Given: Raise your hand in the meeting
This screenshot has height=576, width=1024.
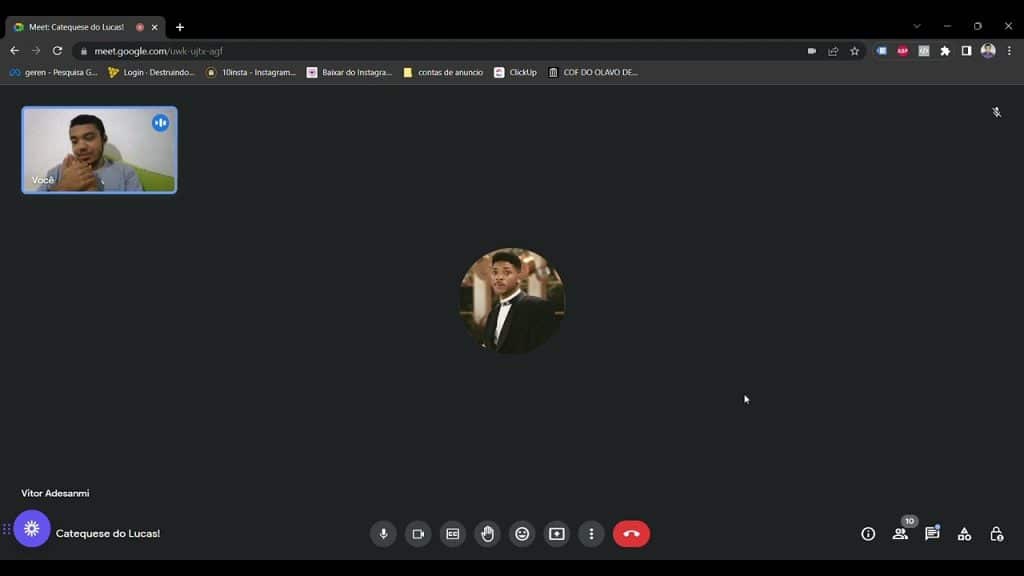Looking at the screenshot, I should coord(487,534).
